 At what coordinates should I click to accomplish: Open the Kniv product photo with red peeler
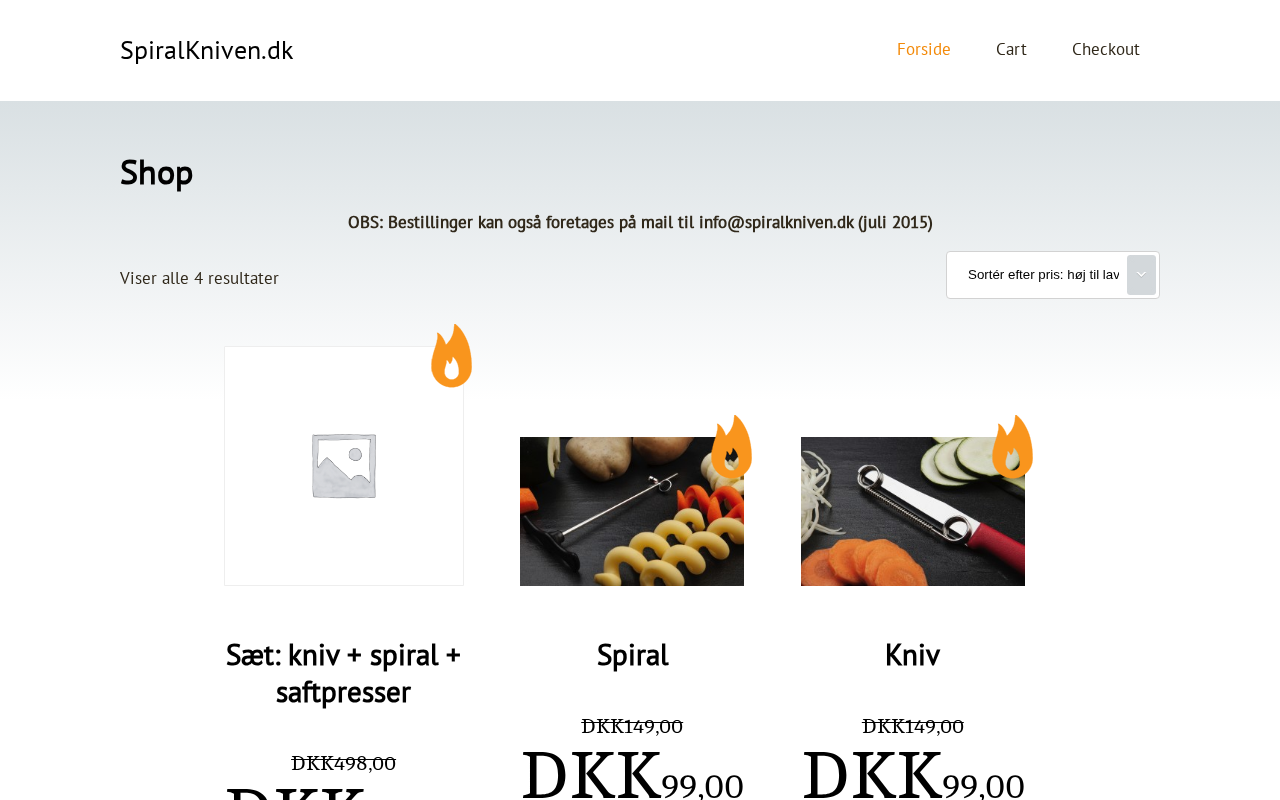click(x=913, y=511)
